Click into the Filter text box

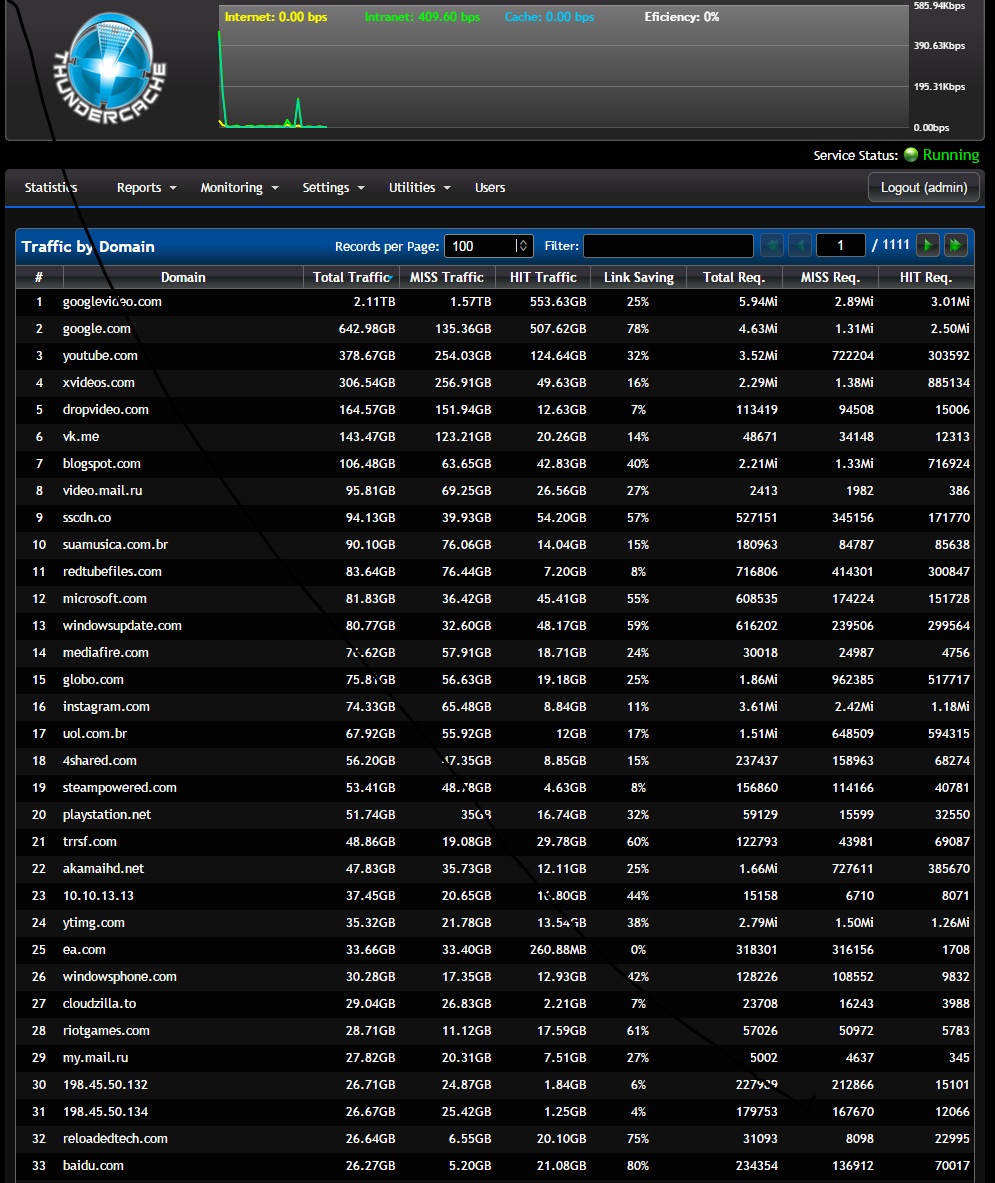pos(668,246)
